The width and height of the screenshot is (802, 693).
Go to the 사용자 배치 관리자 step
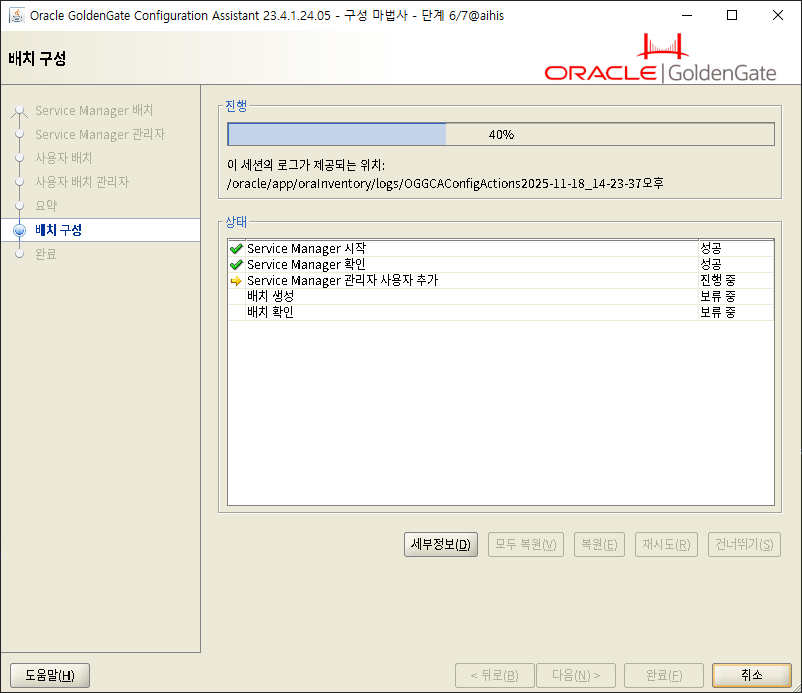coord(82,182)
